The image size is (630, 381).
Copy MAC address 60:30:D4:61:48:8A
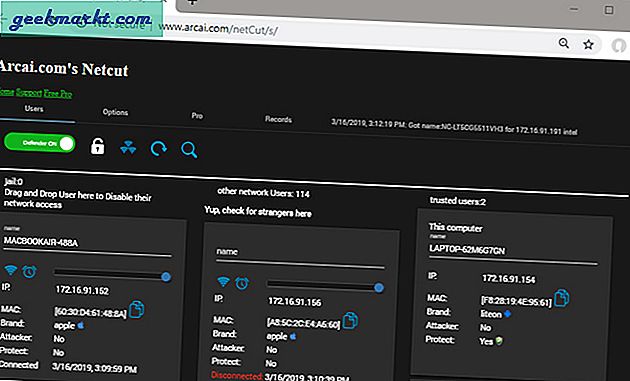tap(137, 309)
